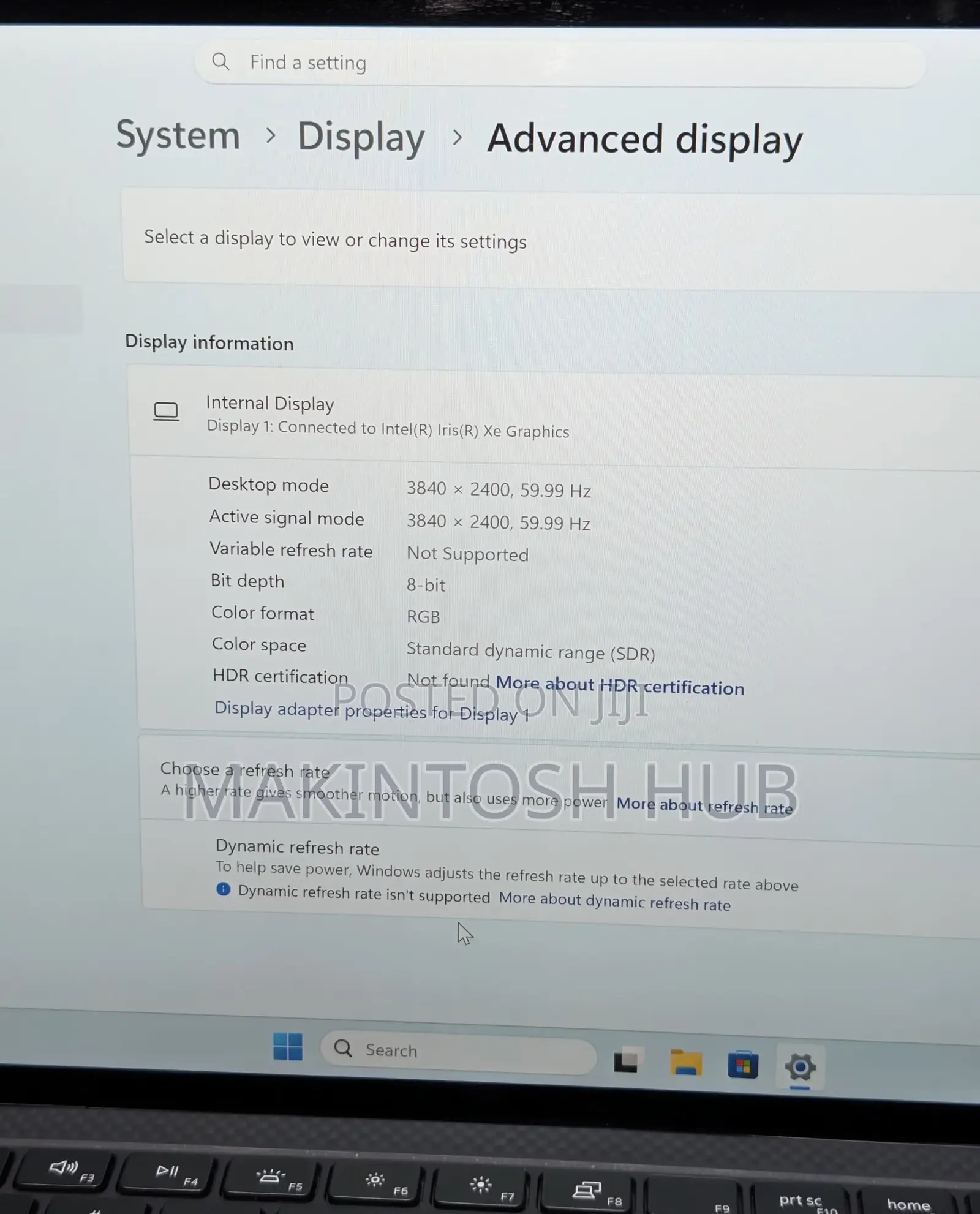Click the Active signal mode value

click(x=499, y=522)
